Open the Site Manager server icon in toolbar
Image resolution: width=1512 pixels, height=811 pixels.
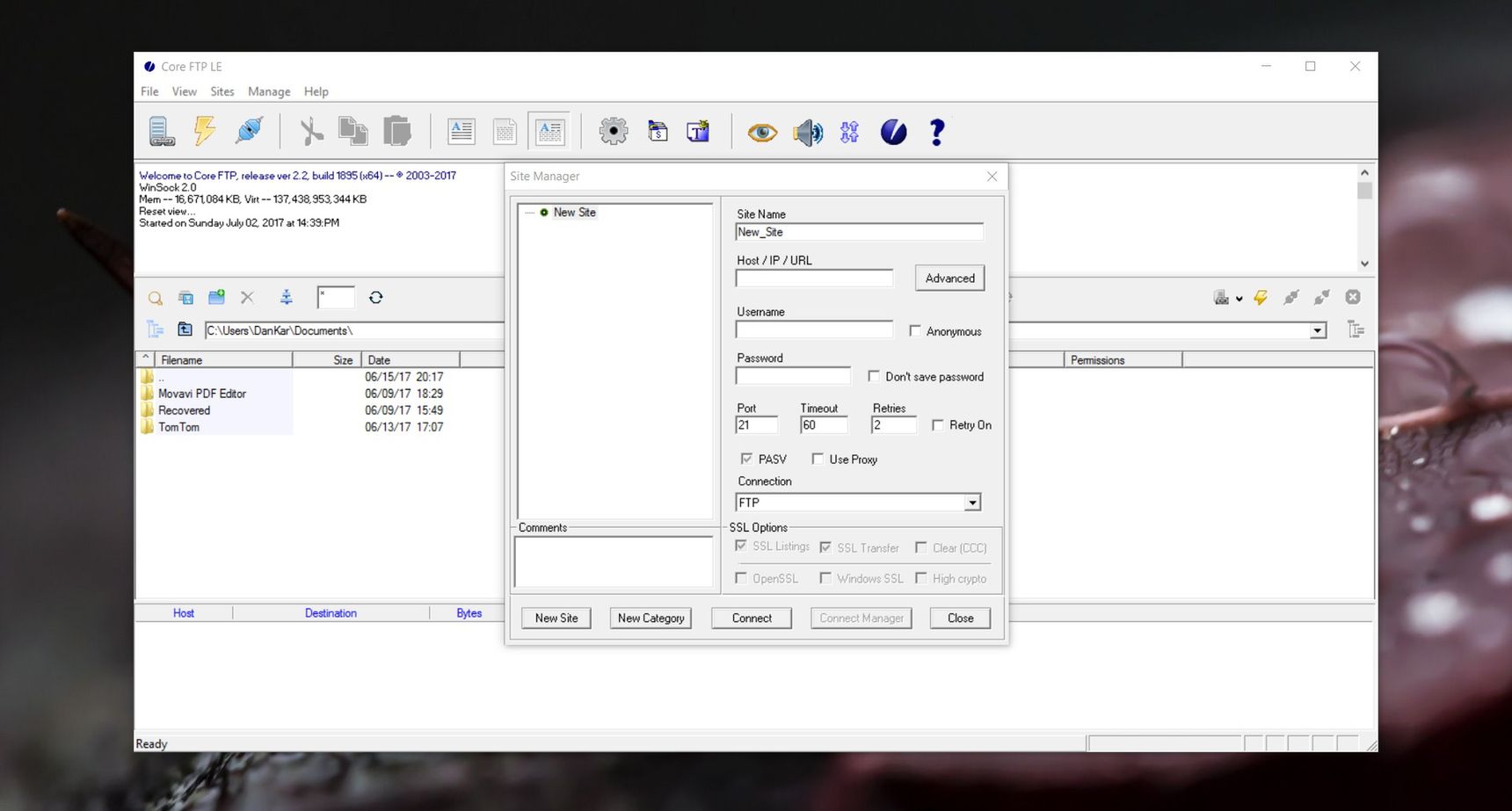point(162,132)
